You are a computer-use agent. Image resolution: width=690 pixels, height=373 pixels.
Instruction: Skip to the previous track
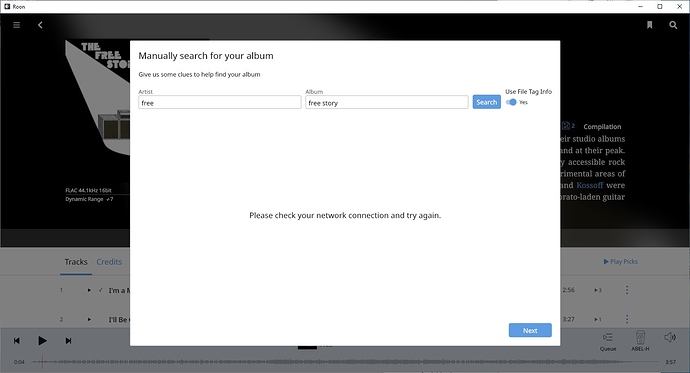tap(17, 340)
